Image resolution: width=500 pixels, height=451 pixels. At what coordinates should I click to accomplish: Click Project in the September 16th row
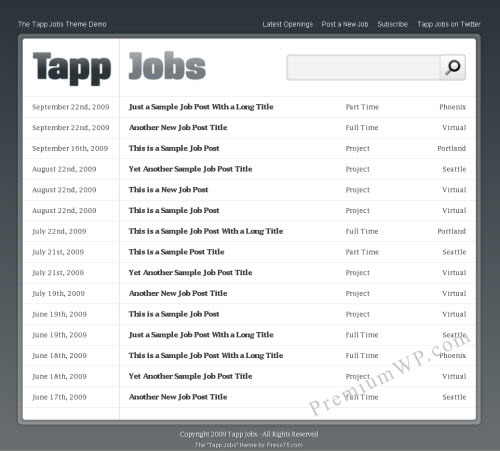click(x=358, y=149)
